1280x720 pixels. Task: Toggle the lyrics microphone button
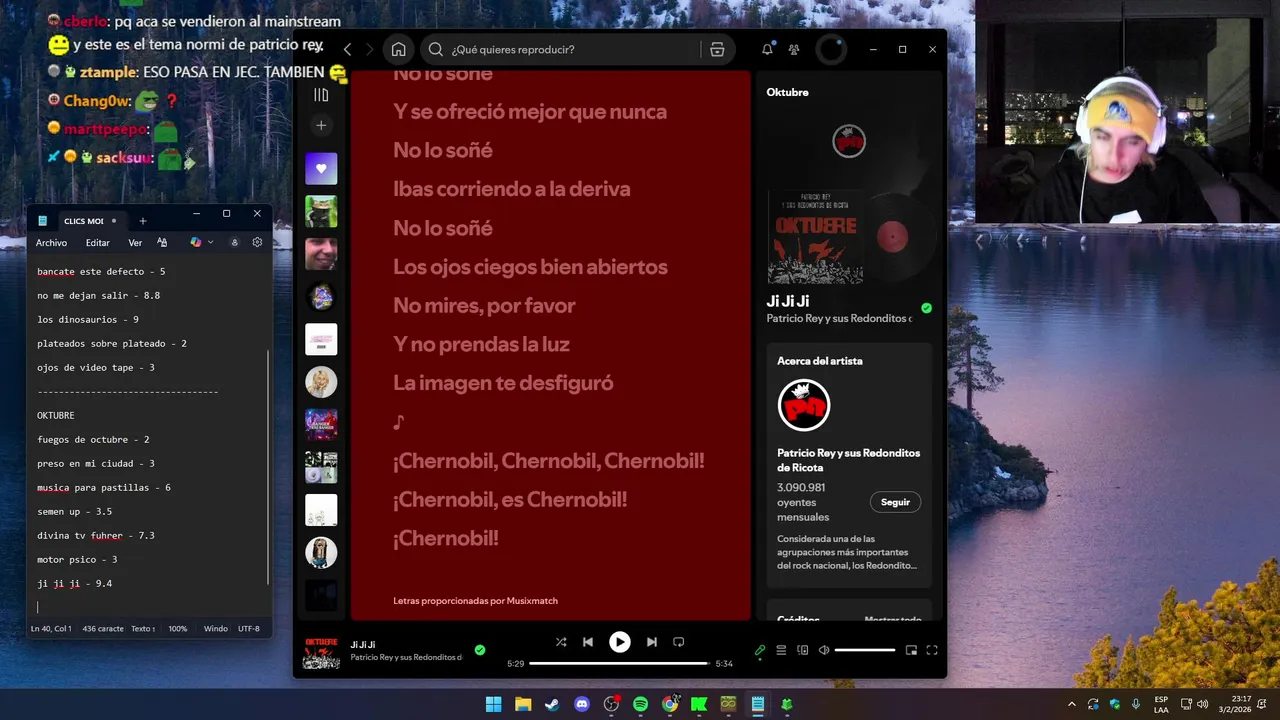point(760,650)
